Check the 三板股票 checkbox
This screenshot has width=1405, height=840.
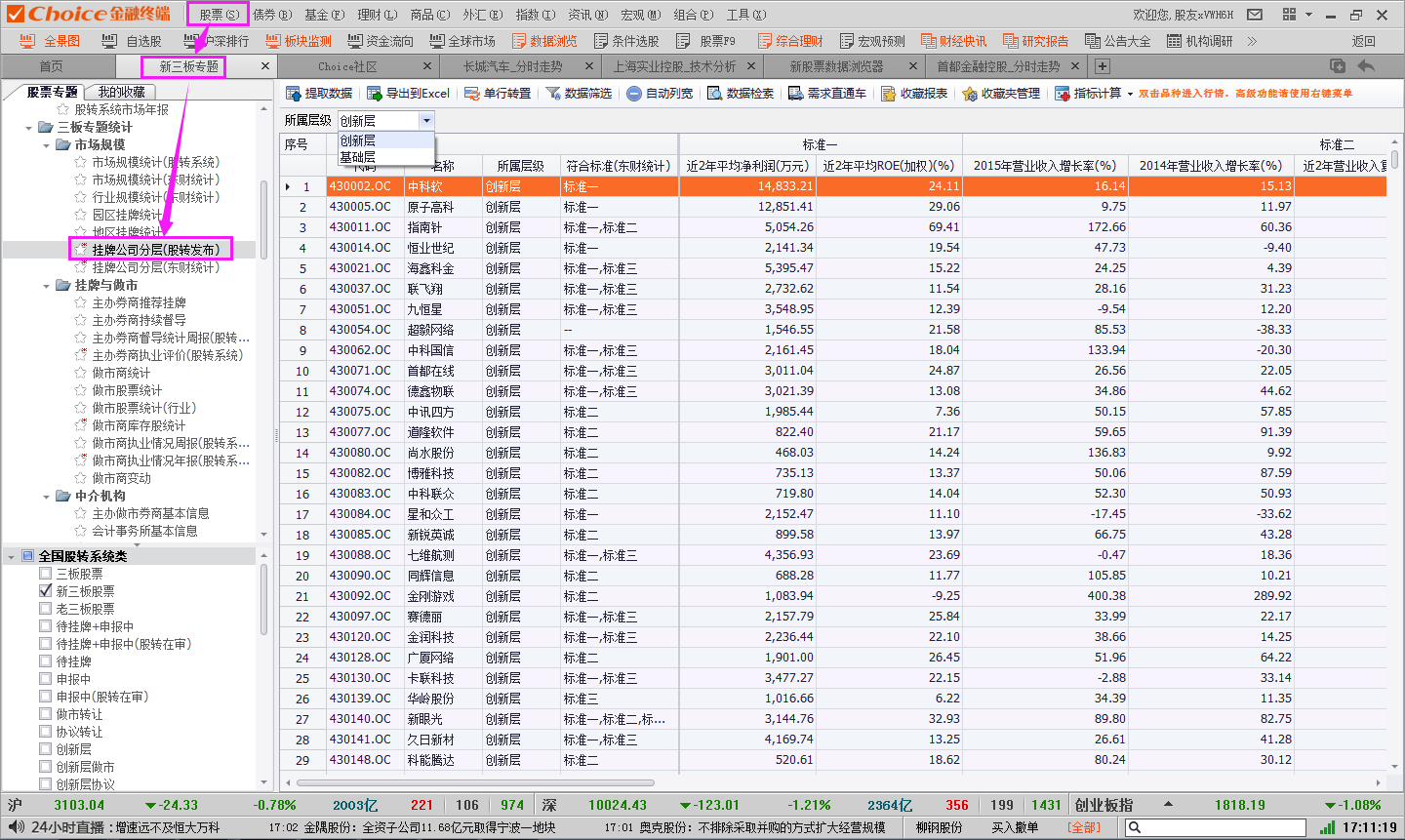pyautogui.click(x=46, y=574)
